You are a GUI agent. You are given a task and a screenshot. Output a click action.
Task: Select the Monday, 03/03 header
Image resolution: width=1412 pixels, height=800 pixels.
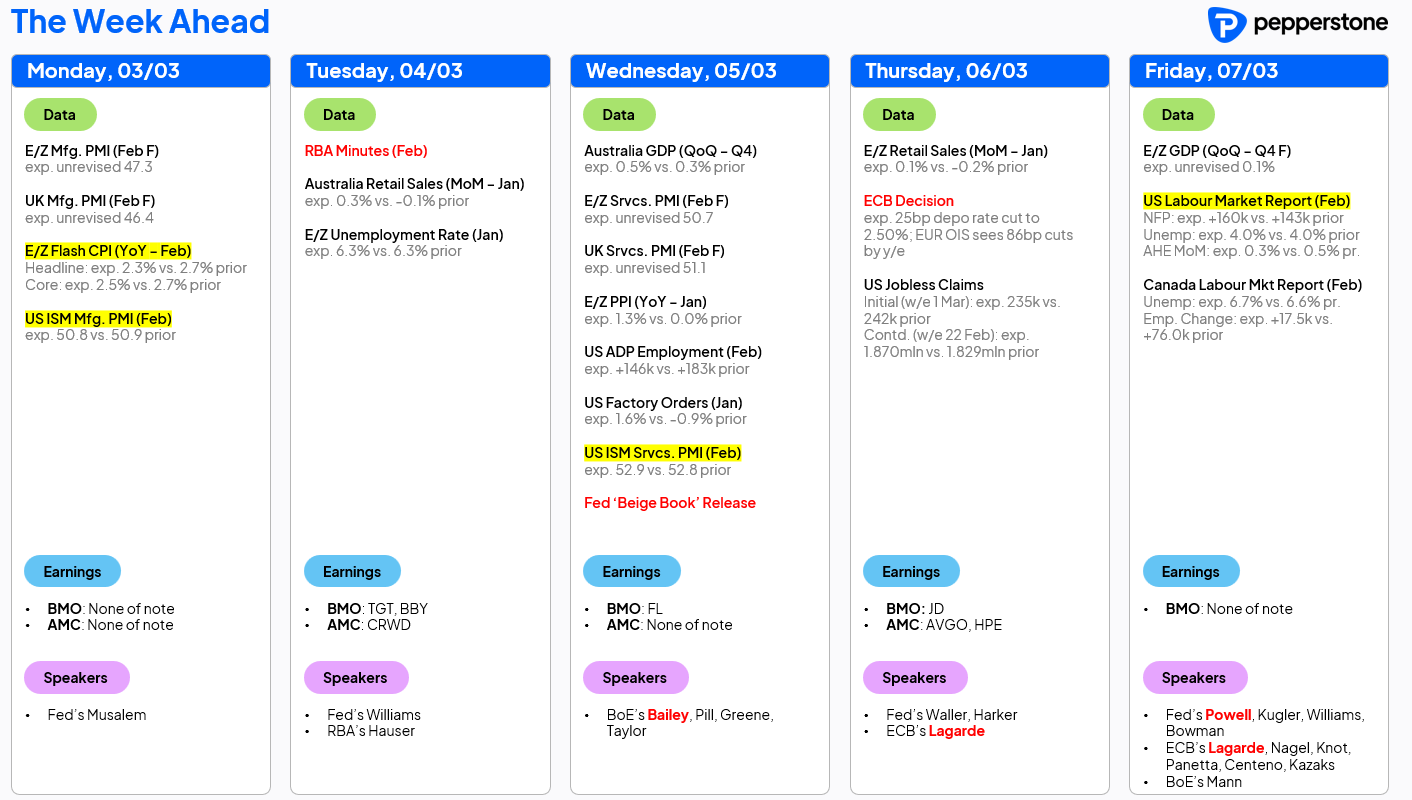[141, 71]
